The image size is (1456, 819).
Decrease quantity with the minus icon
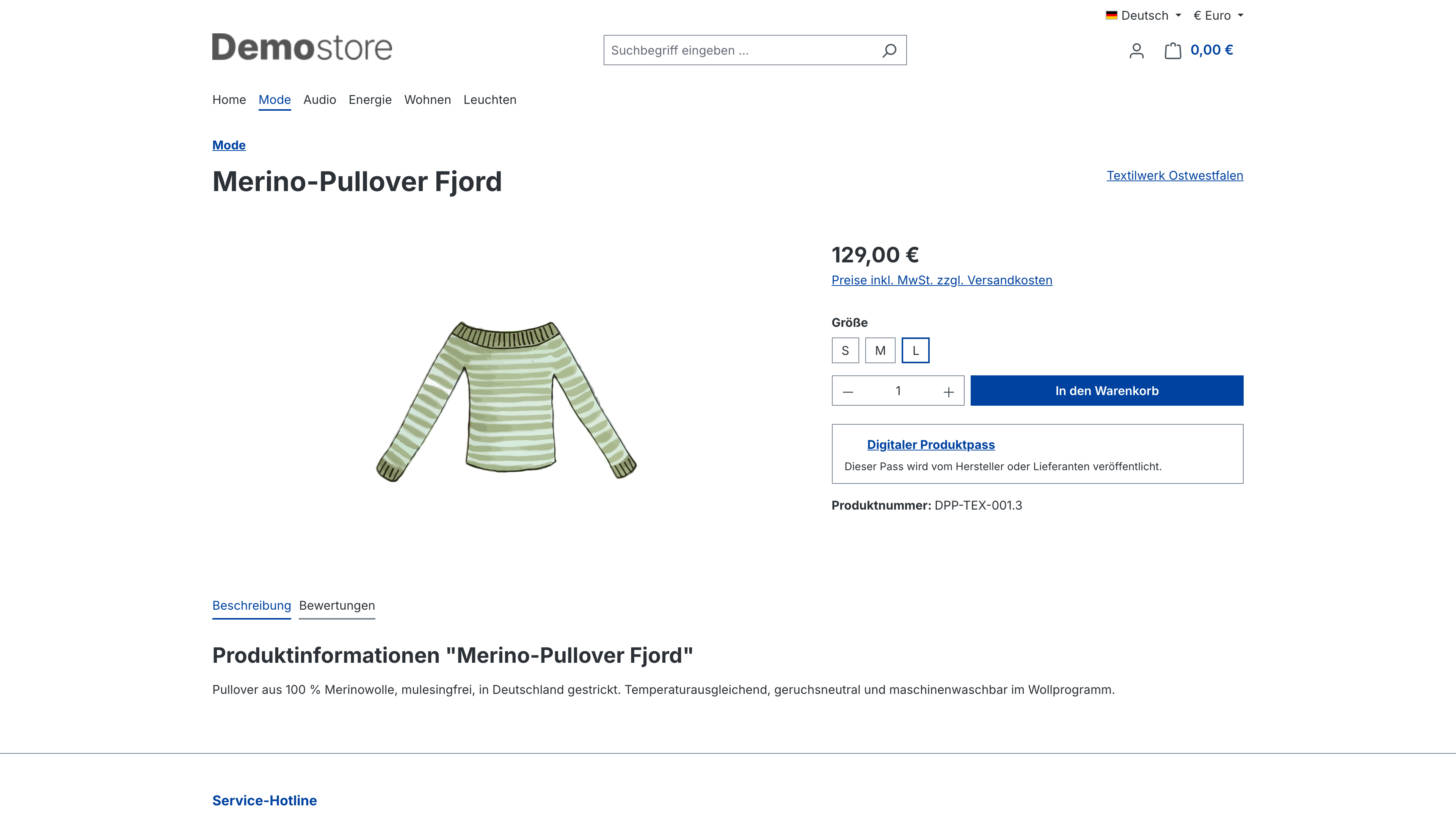tap(848, 391)
